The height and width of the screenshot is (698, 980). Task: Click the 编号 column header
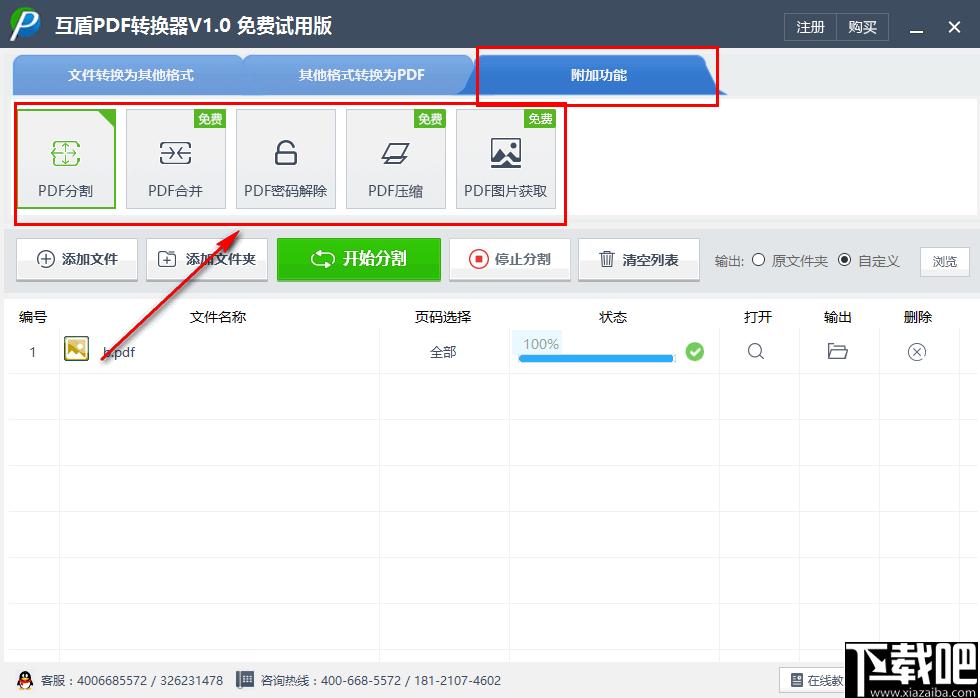(32, 317)
